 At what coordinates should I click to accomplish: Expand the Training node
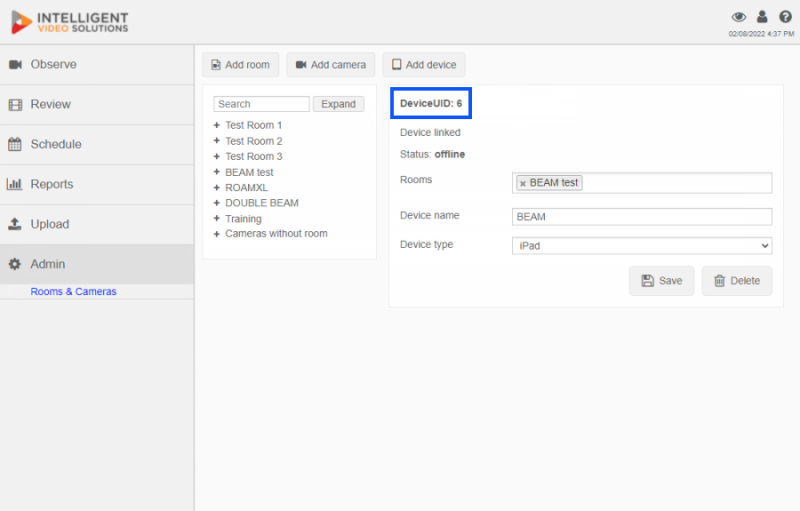click(x=216, y=218)
